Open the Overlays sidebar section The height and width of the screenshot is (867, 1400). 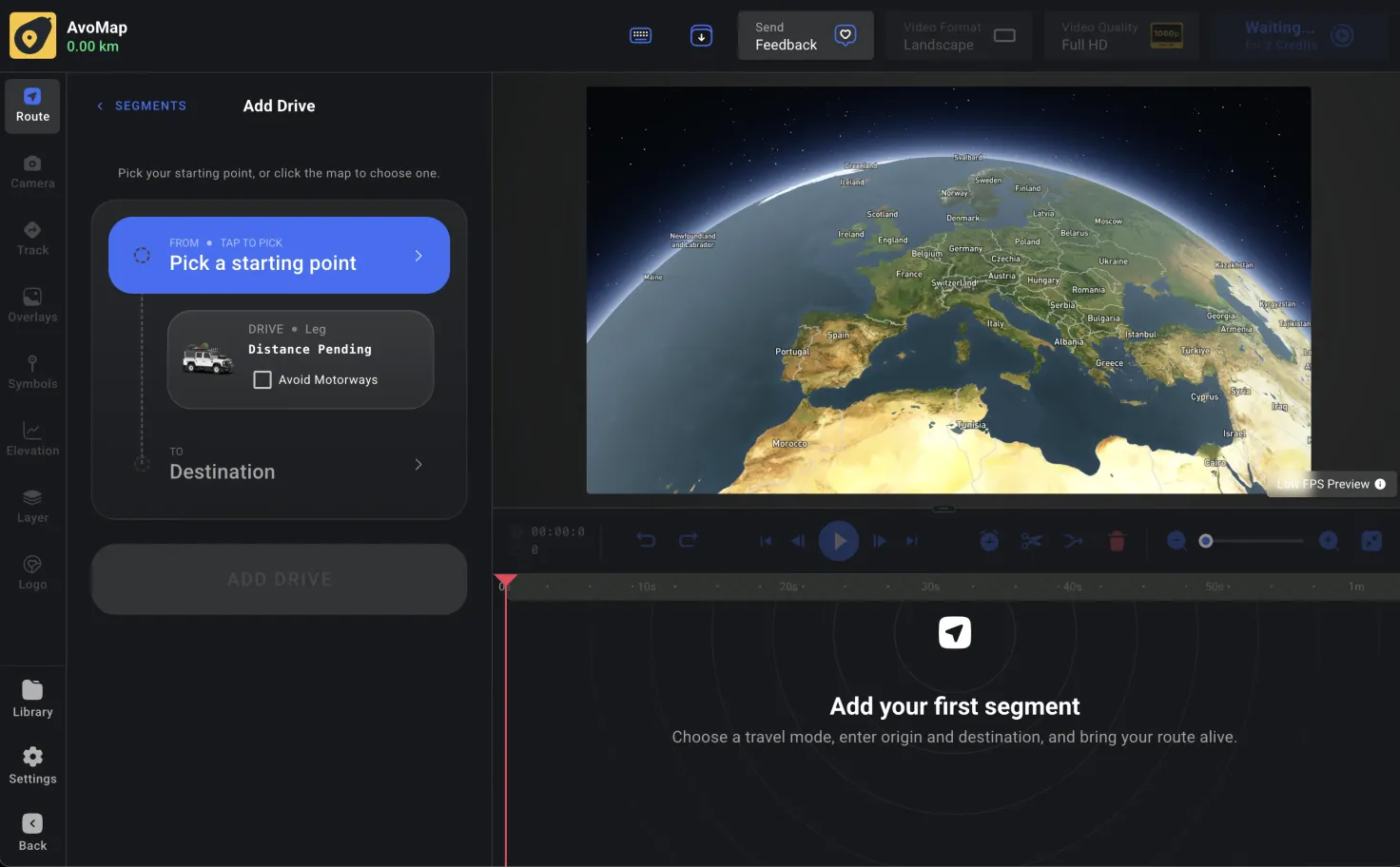click(32, 305)
